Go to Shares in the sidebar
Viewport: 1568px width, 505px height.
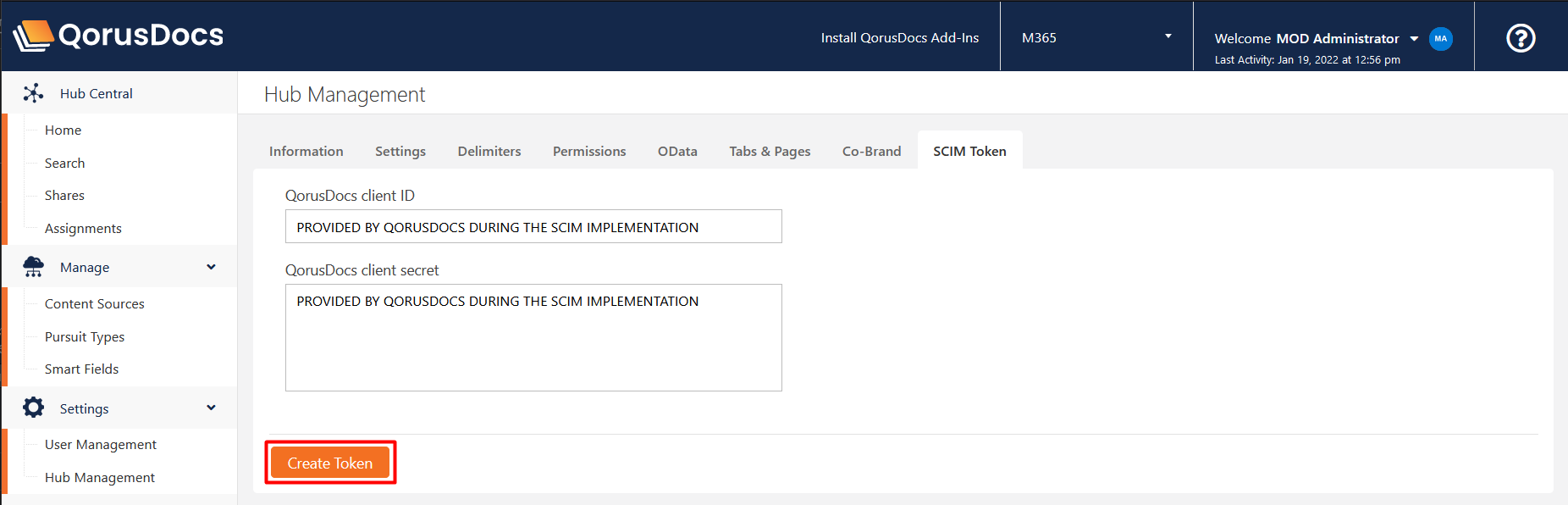64,195
